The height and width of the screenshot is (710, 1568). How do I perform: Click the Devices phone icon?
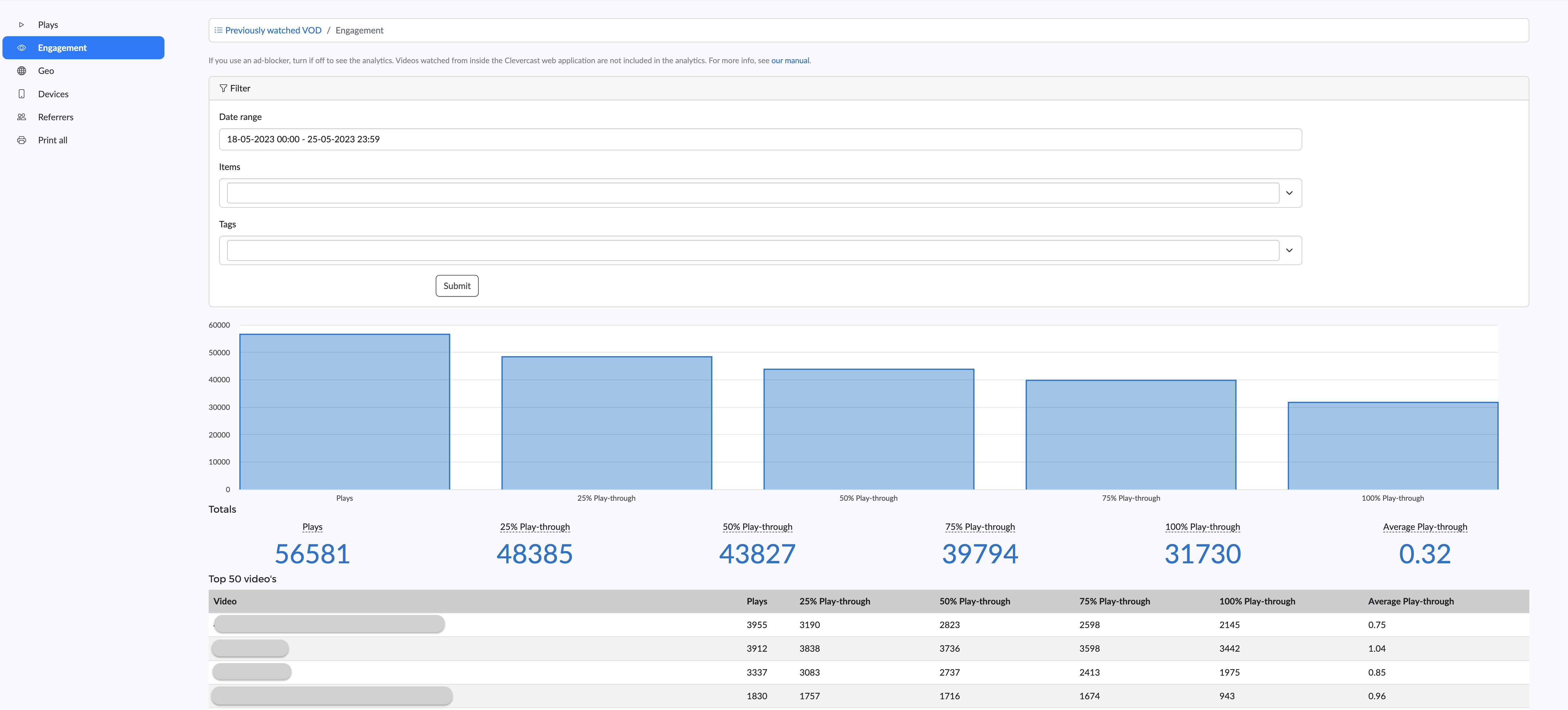click(x=21, y=94)
